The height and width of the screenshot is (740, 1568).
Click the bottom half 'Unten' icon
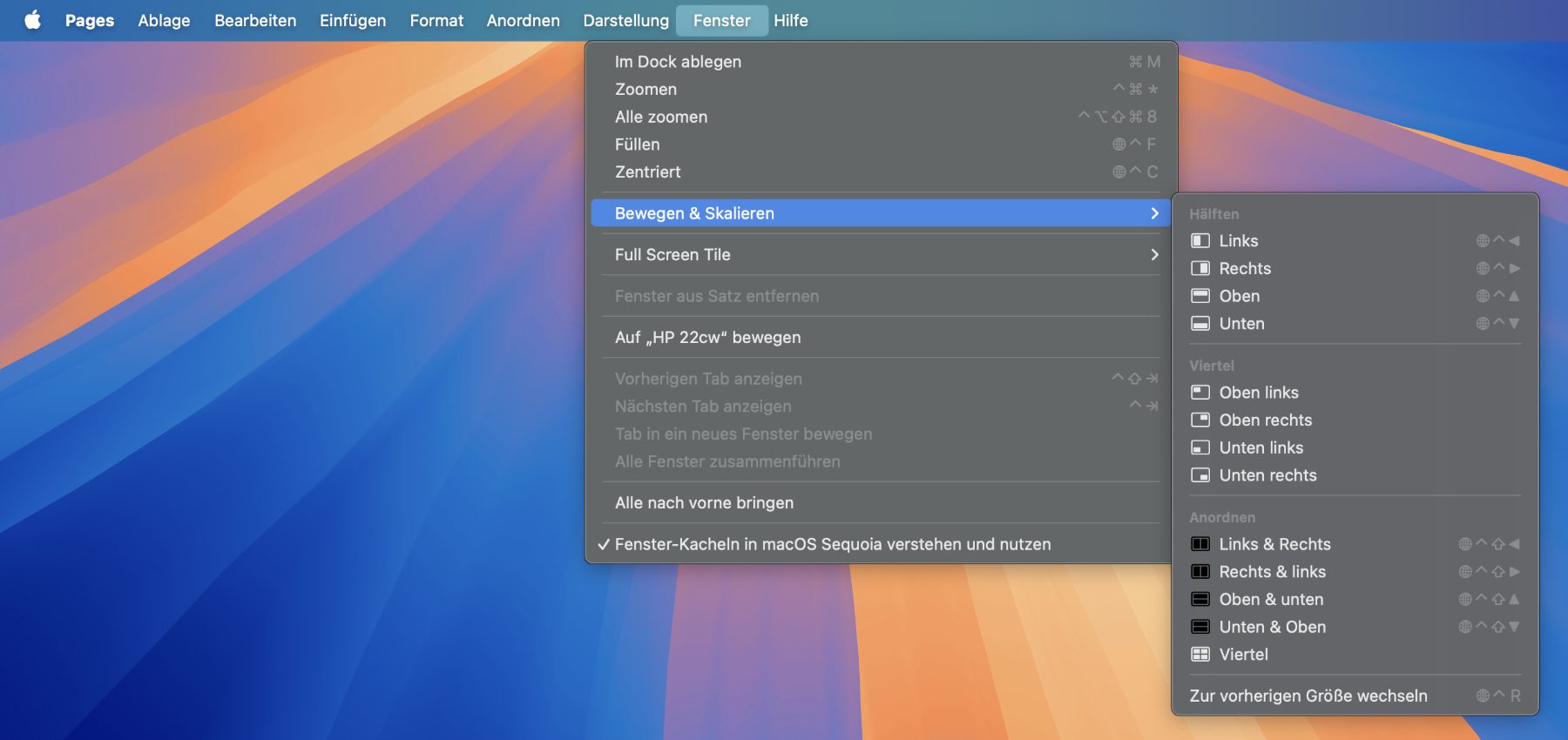(1200, 324)
